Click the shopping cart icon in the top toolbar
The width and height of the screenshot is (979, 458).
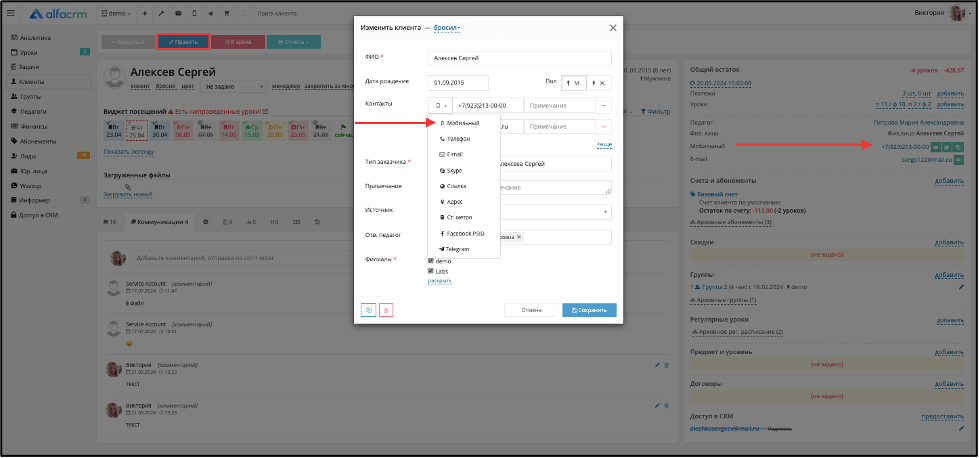(225, 14)
